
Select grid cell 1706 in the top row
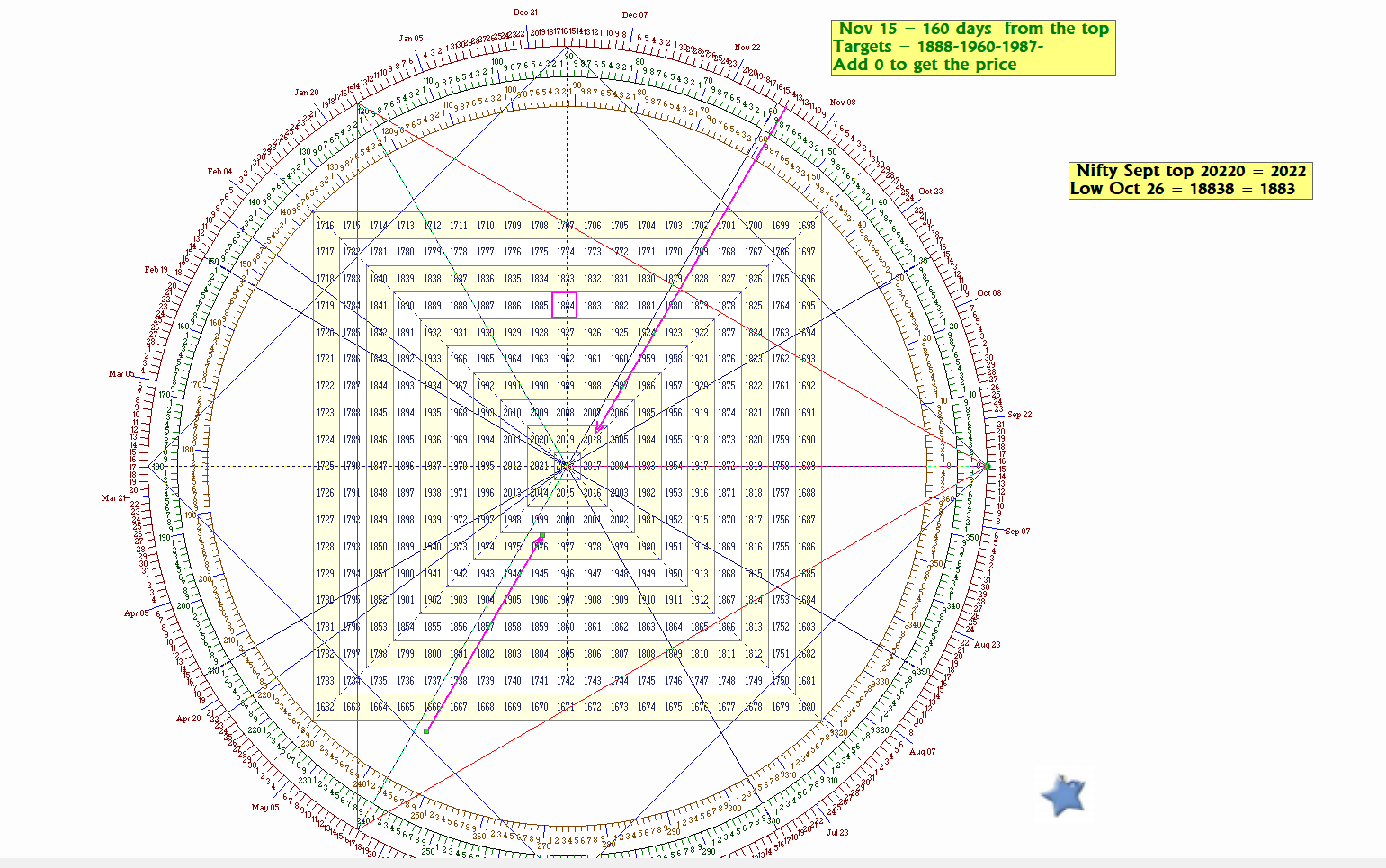592,226
